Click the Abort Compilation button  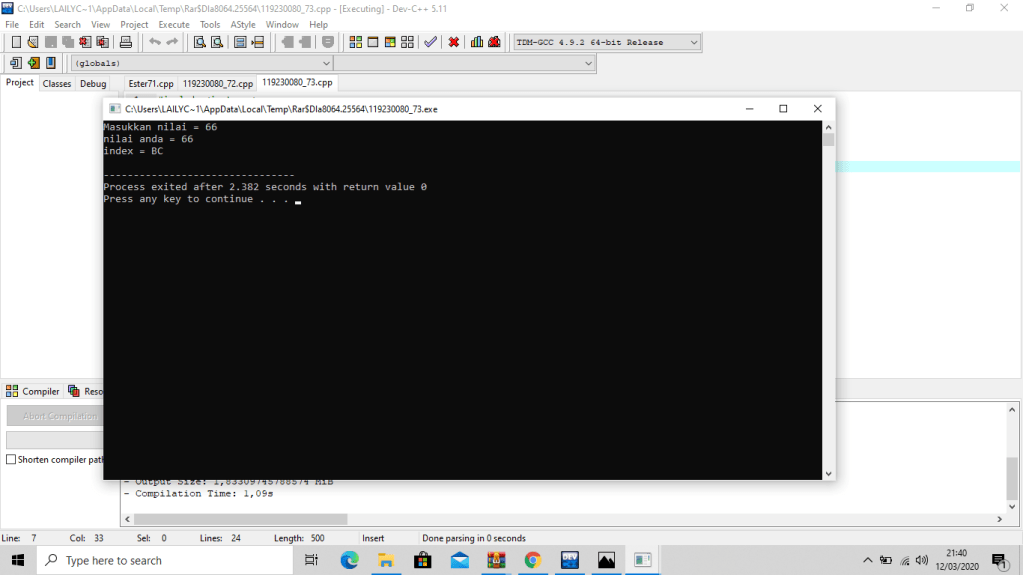click(55, 416)
